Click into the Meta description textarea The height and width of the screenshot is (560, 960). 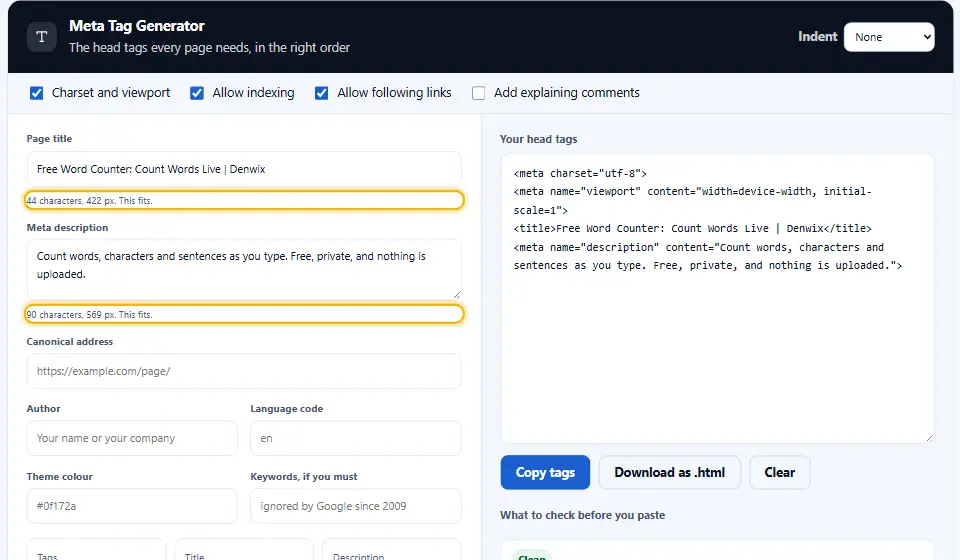(244, 269)
